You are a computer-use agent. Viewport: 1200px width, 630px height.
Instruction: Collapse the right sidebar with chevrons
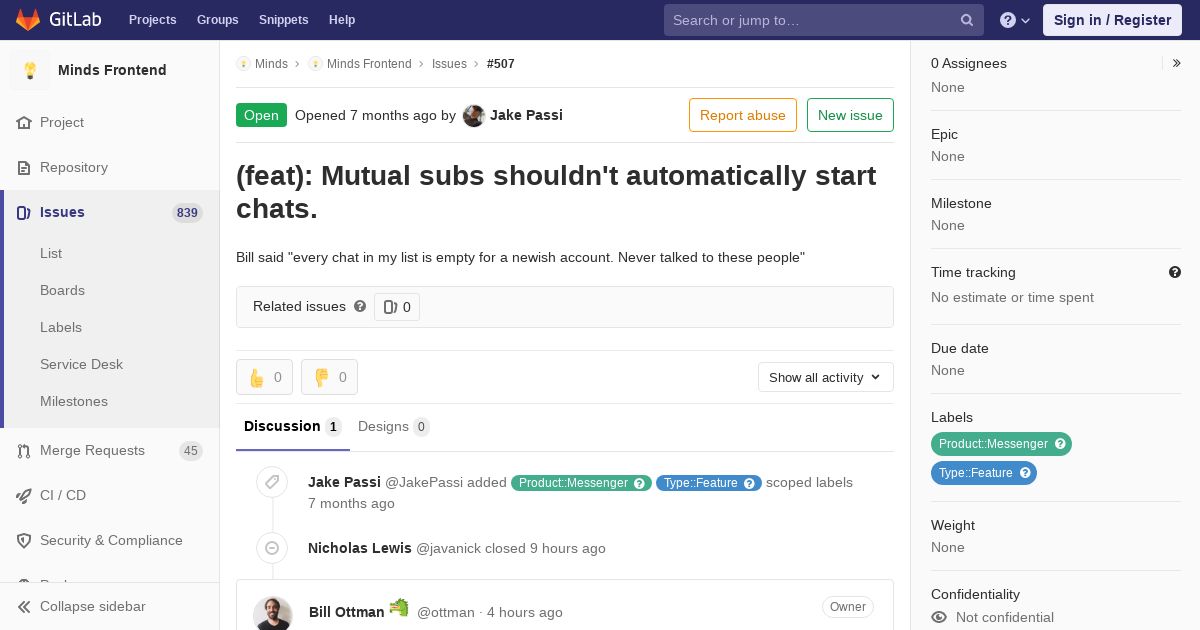click(1177, 63)
